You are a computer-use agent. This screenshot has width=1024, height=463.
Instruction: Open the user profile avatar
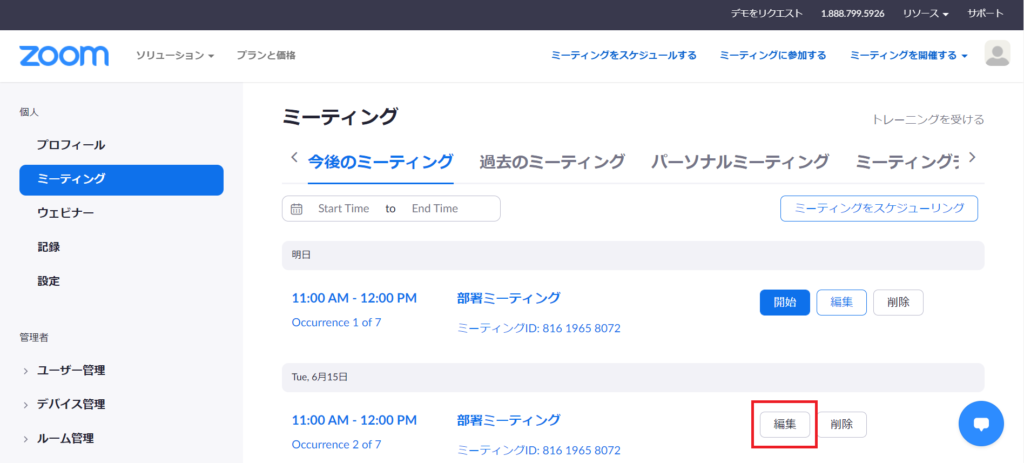click(x=997, y=55)
